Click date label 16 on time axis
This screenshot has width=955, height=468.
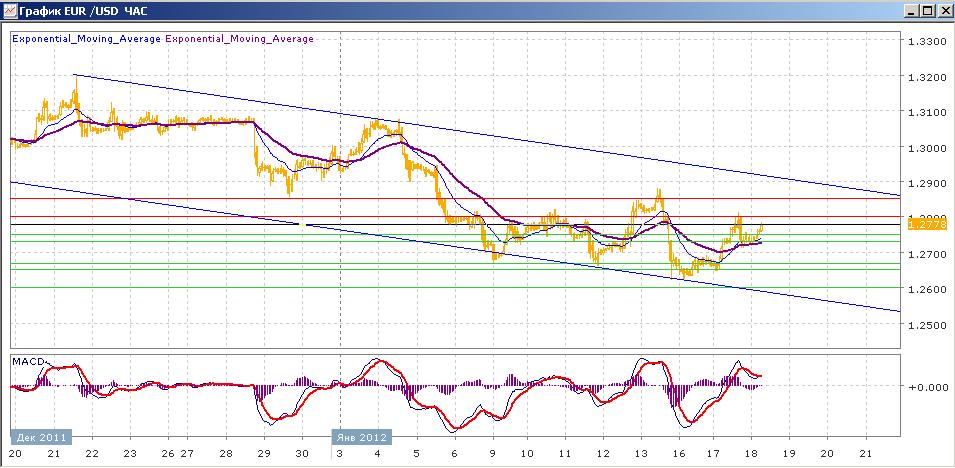click(x=679, y=454)
